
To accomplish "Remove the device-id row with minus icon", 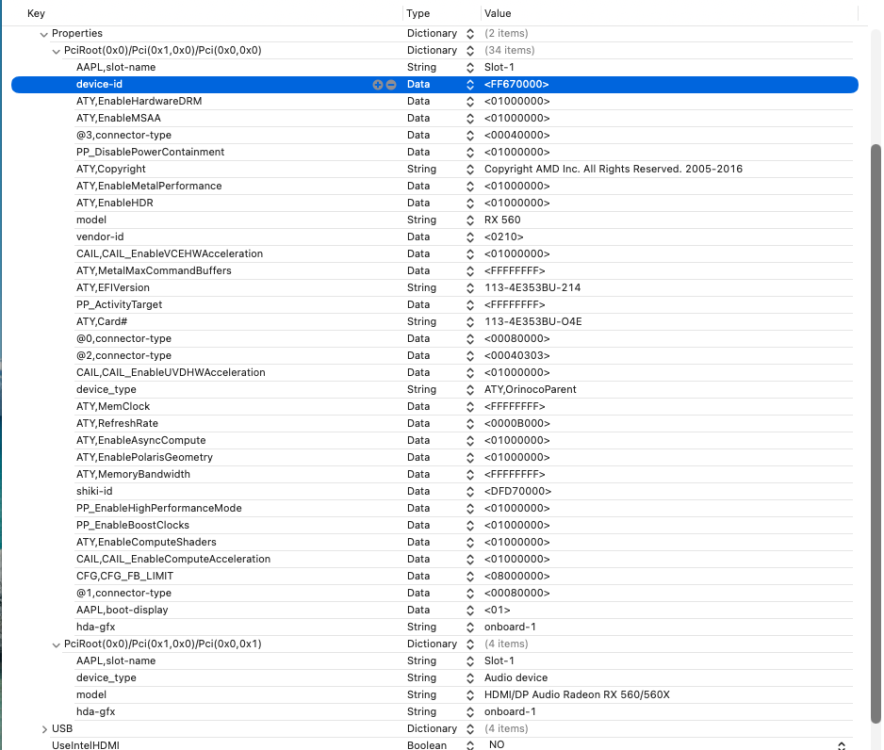I will [x=391, y=85].
